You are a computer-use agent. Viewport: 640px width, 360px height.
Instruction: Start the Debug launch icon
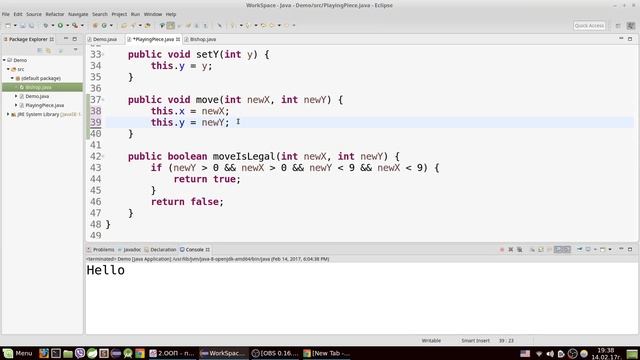pyautogui.click(x=45, y=25)
